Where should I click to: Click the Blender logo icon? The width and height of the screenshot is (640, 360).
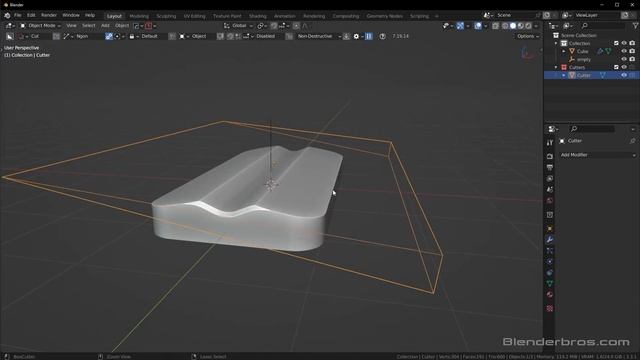7,15
